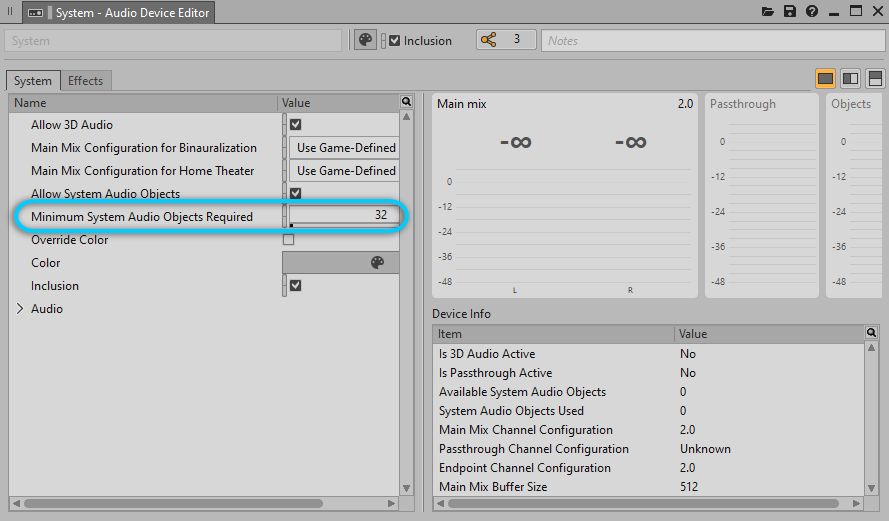Open help with the question mark icon

(x=812, y=12)
